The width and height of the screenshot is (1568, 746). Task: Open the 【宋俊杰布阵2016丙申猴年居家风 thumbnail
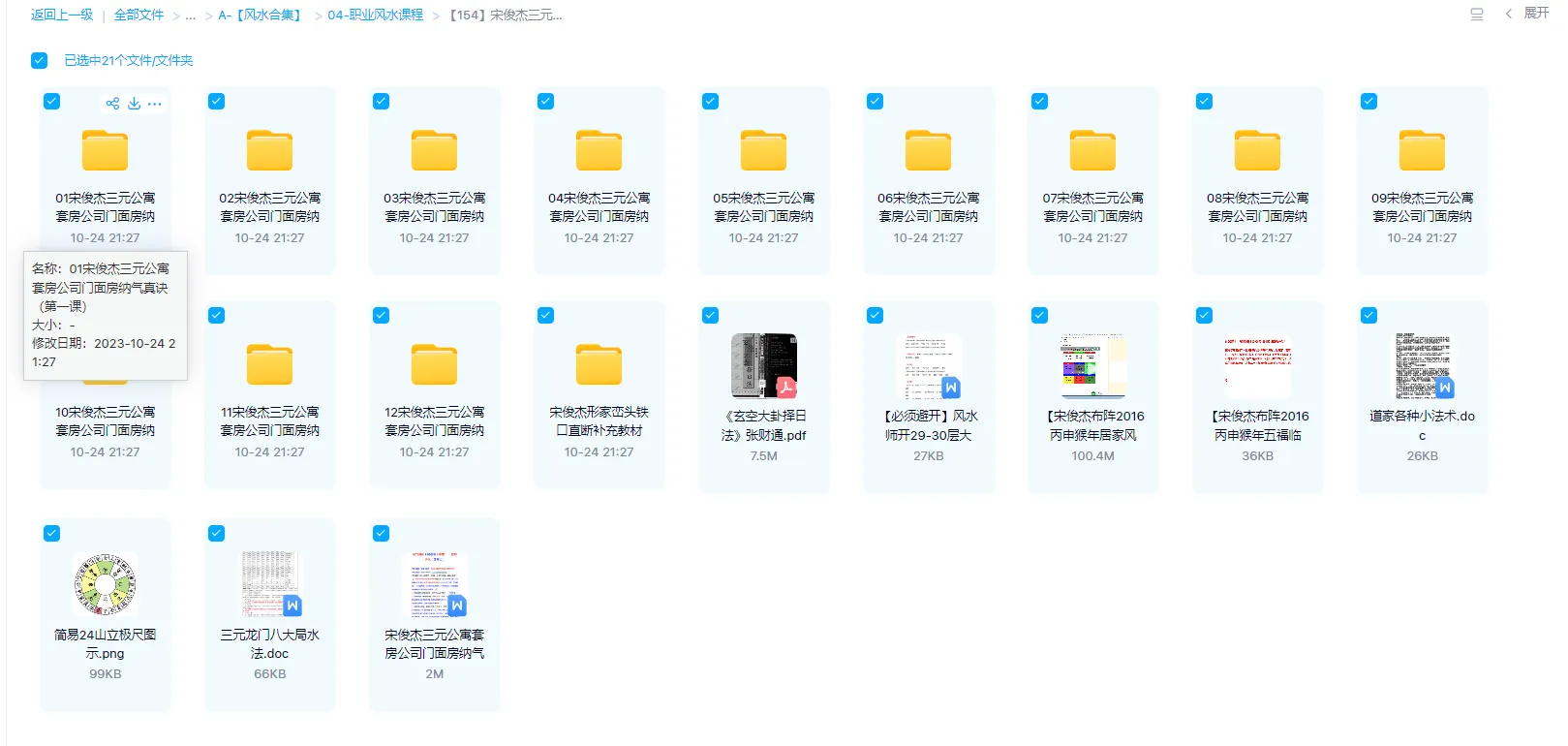tap(1092, 366)
